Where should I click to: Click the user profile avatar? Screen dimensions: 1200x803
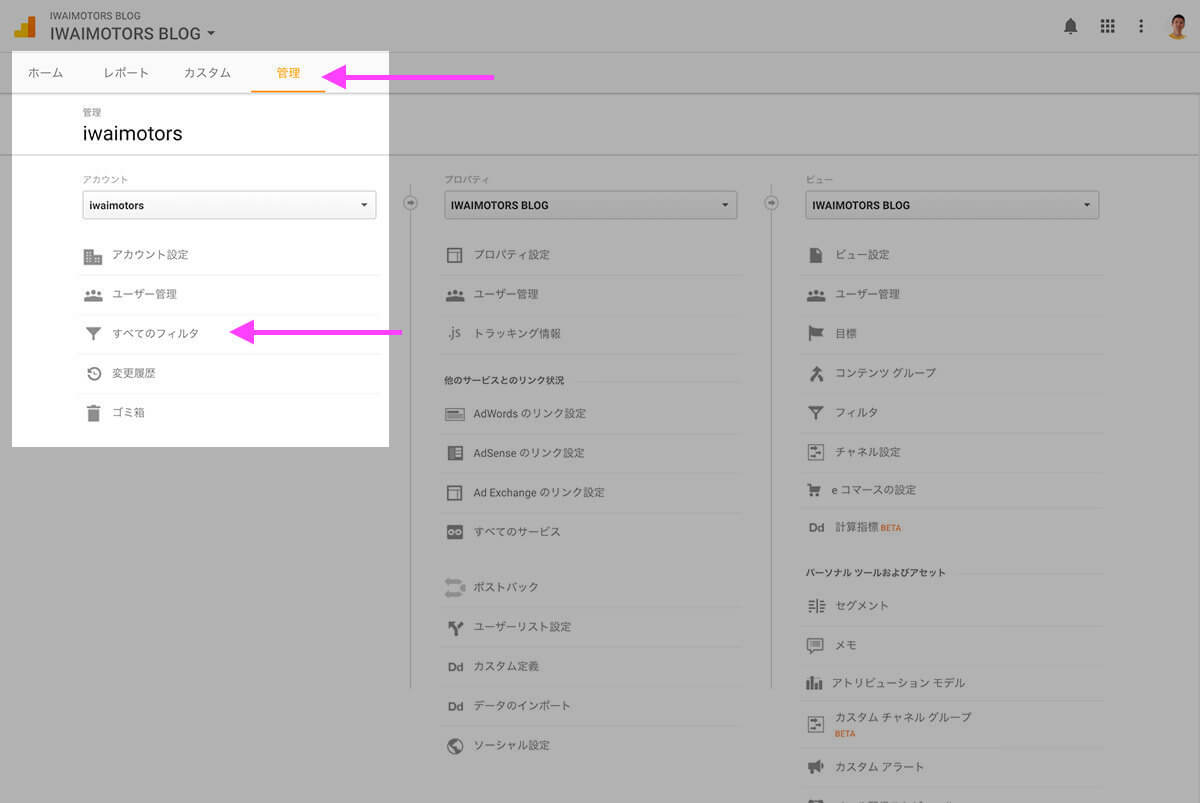[1177, 27]
